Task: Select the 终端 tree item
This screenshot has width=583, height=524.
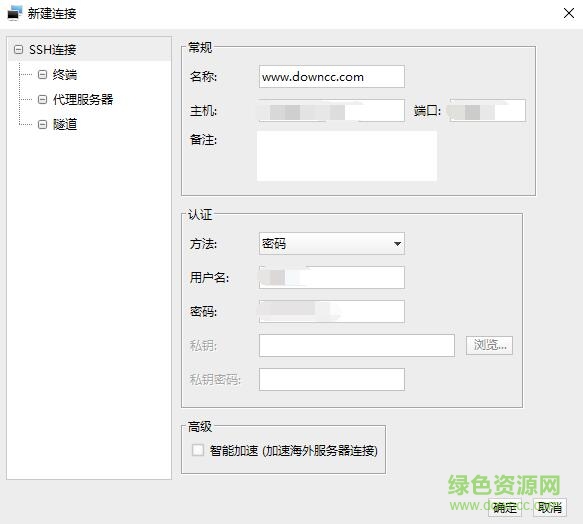Action: (x=65, y=74)
